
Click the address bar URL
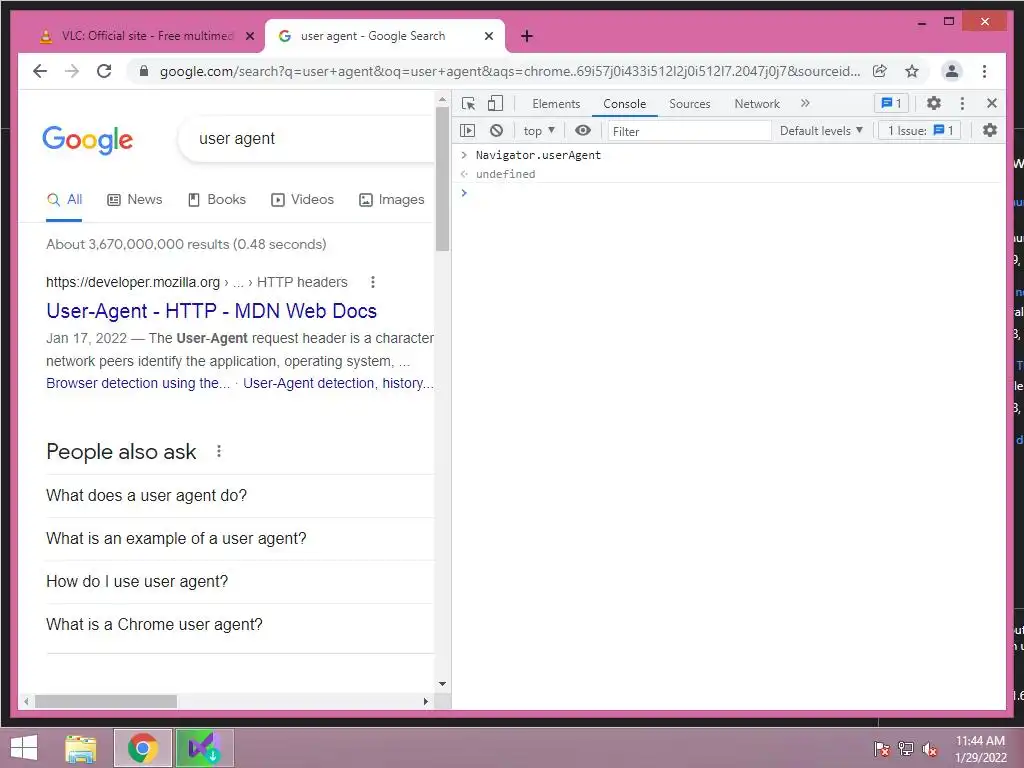point(509,71)
